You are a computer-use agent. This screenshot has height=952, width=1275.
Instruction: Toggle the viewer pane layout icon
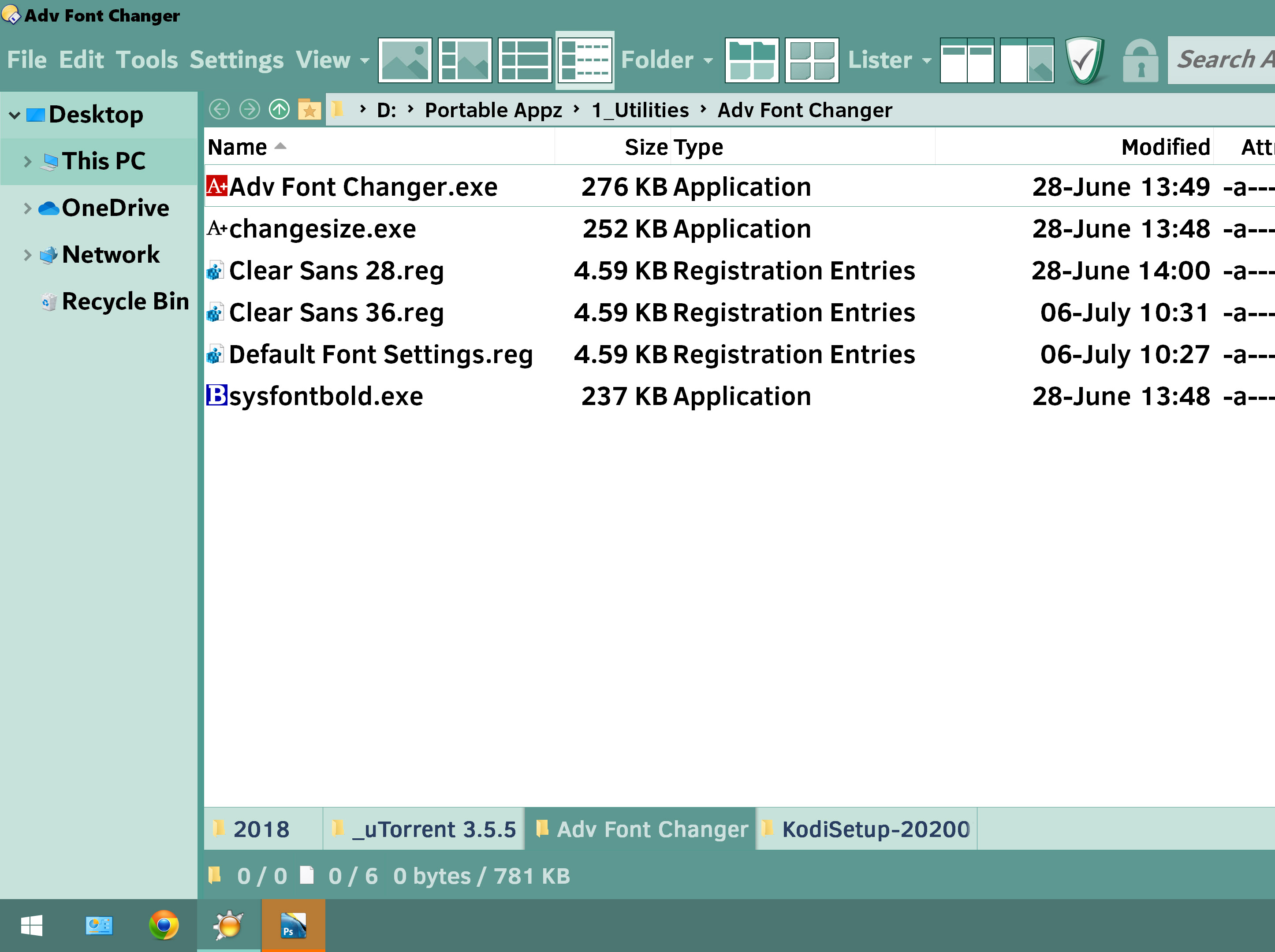click(x=1027, y=60)
